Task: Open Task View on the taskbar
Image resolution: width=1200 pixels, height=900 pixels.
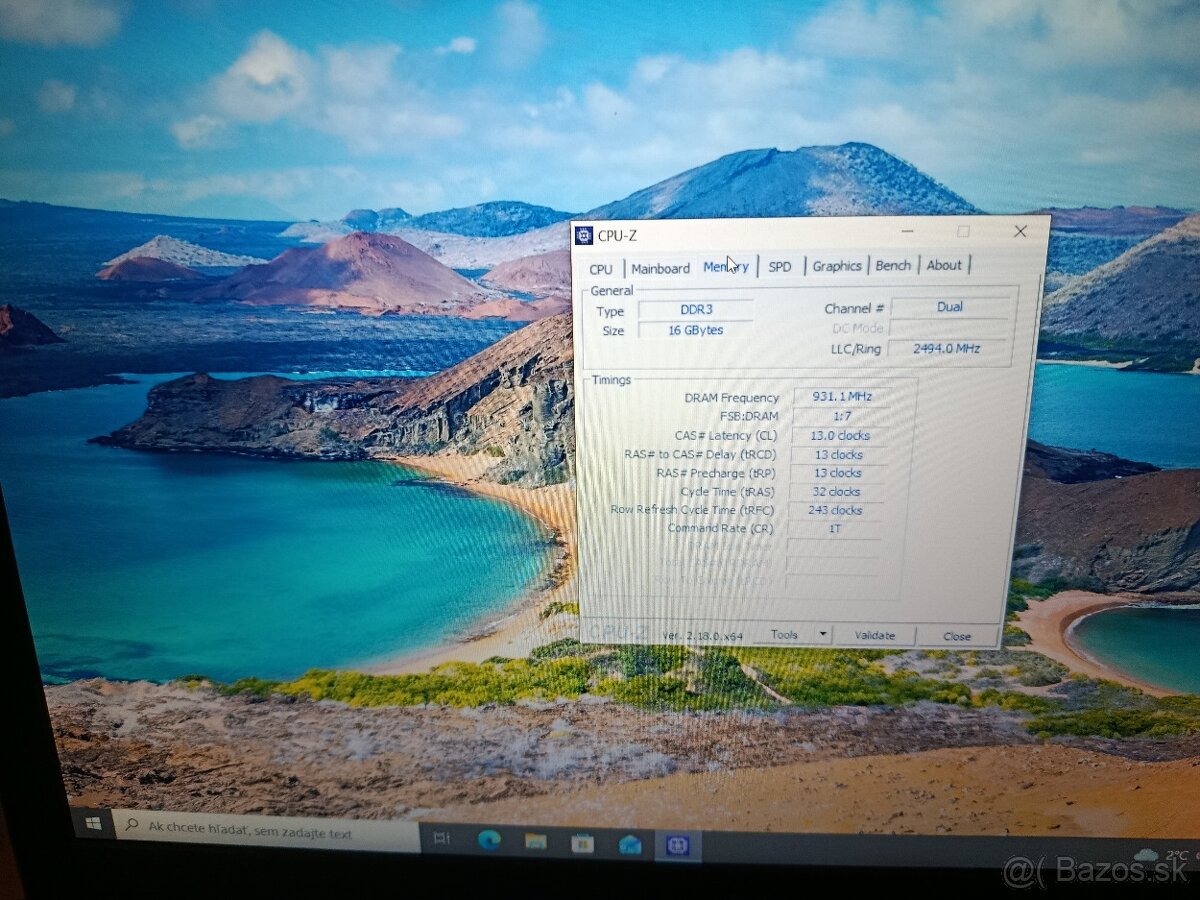Action: point(441,838)
